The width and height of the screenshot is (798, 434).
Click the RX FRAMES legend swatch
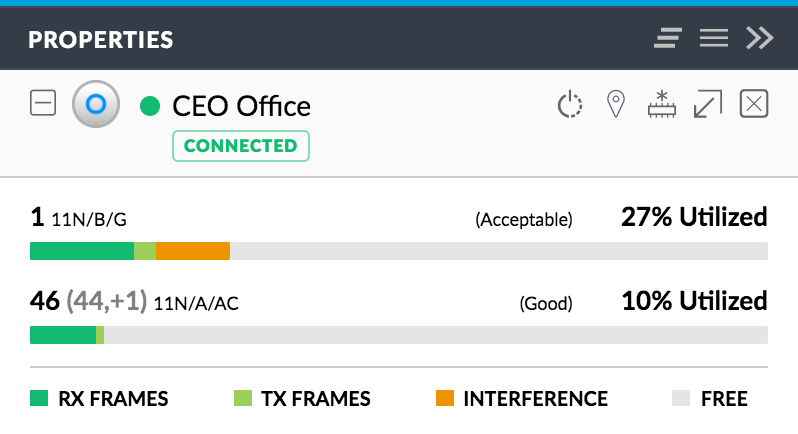[39, 398]
